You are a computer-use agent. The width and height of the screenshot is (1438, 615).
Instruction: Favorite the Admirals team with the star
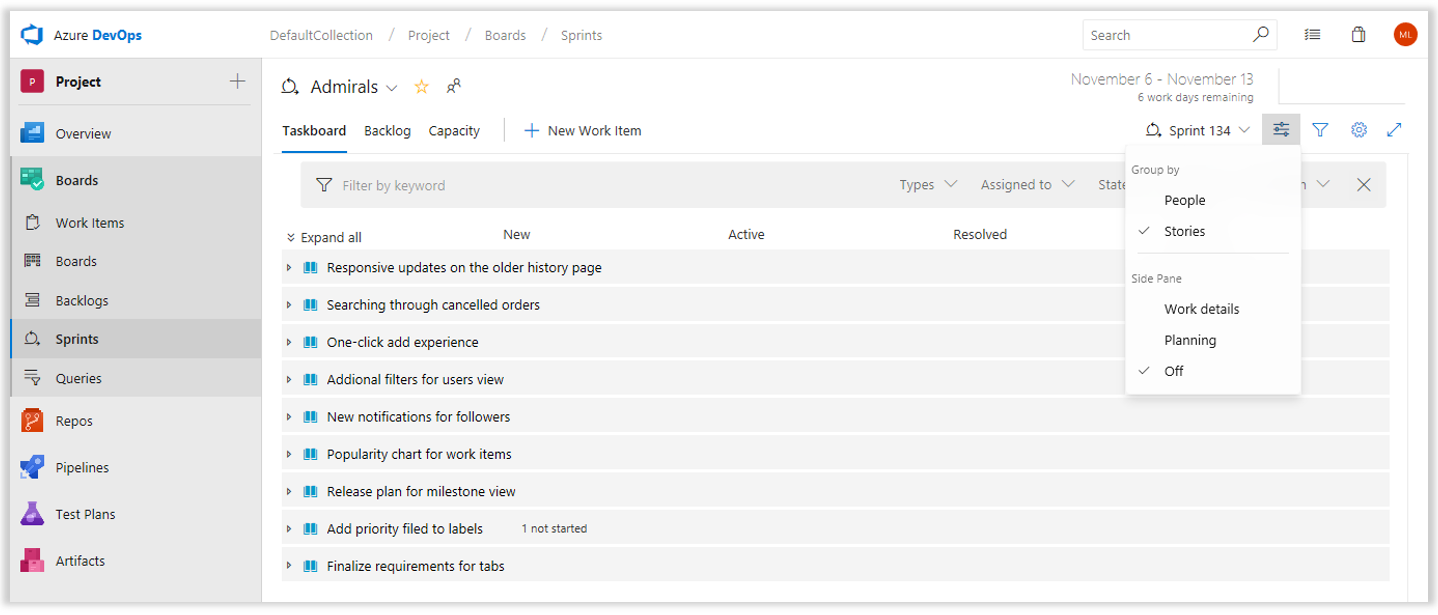[x=421, y=86]
